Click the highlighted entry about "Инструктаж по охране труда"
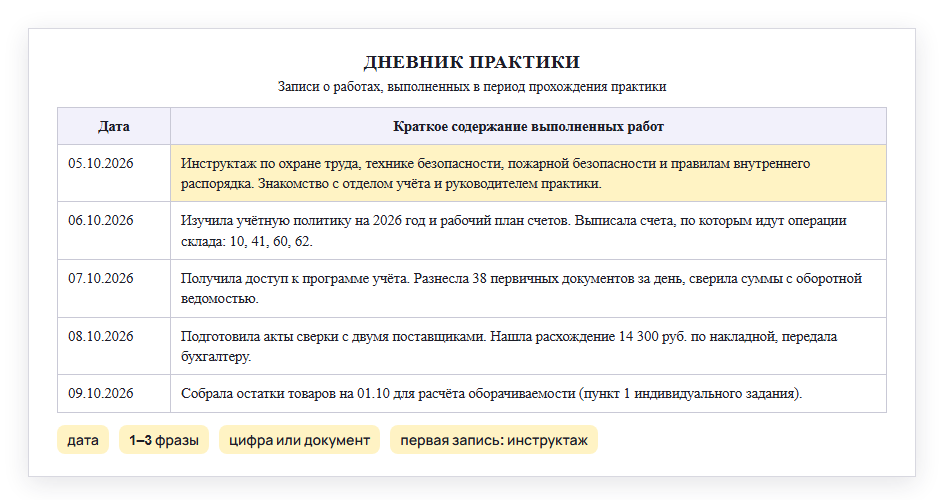Image resolution: width=940 pixels, height=500 pixels. tap(528, 173)
